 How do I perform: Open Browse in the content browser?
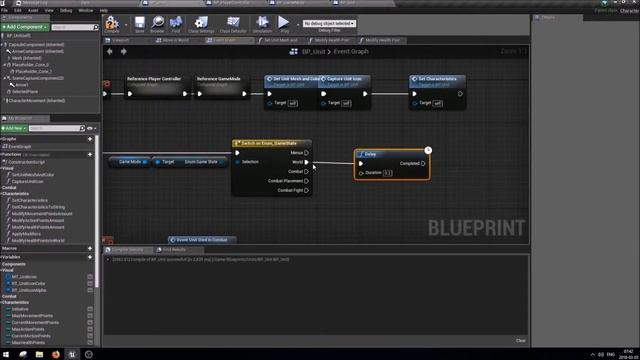point(157,24)
